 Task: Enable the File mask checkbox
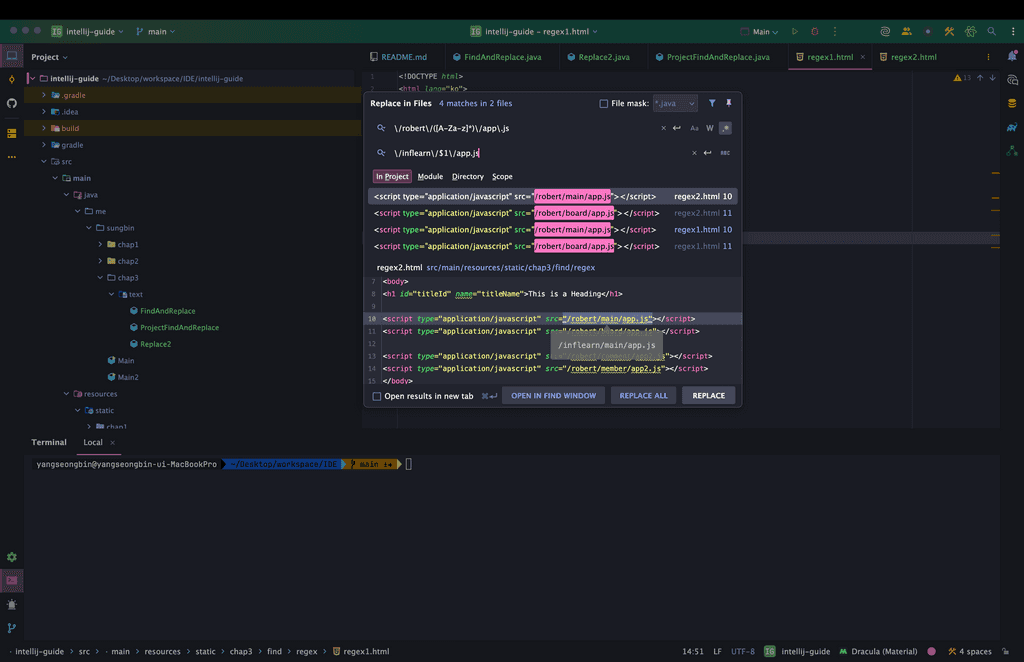point(603,104)
